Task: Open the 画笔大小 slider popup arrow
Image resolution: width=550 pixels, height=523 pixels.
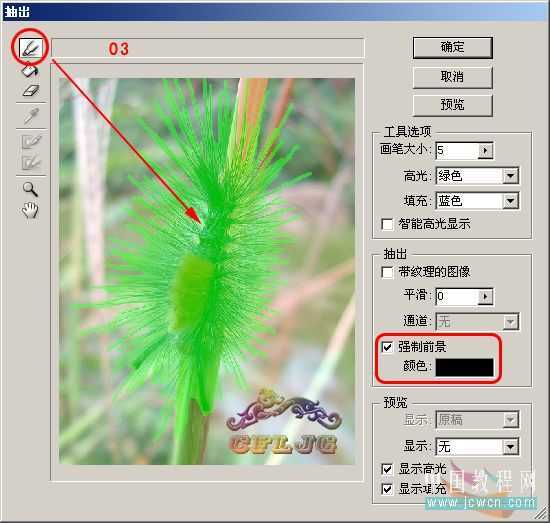Action: point(486,150)
